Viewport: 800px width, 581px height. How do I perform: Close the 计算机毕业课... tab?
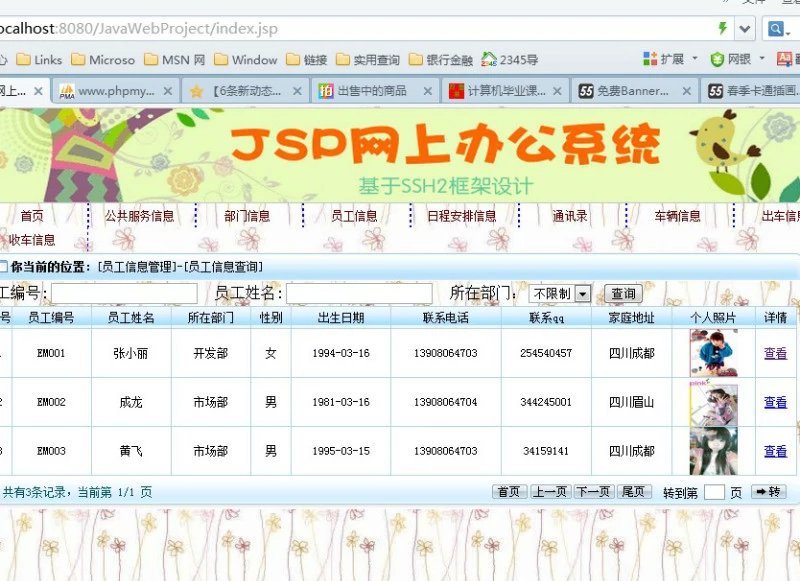tap(557, 91)
